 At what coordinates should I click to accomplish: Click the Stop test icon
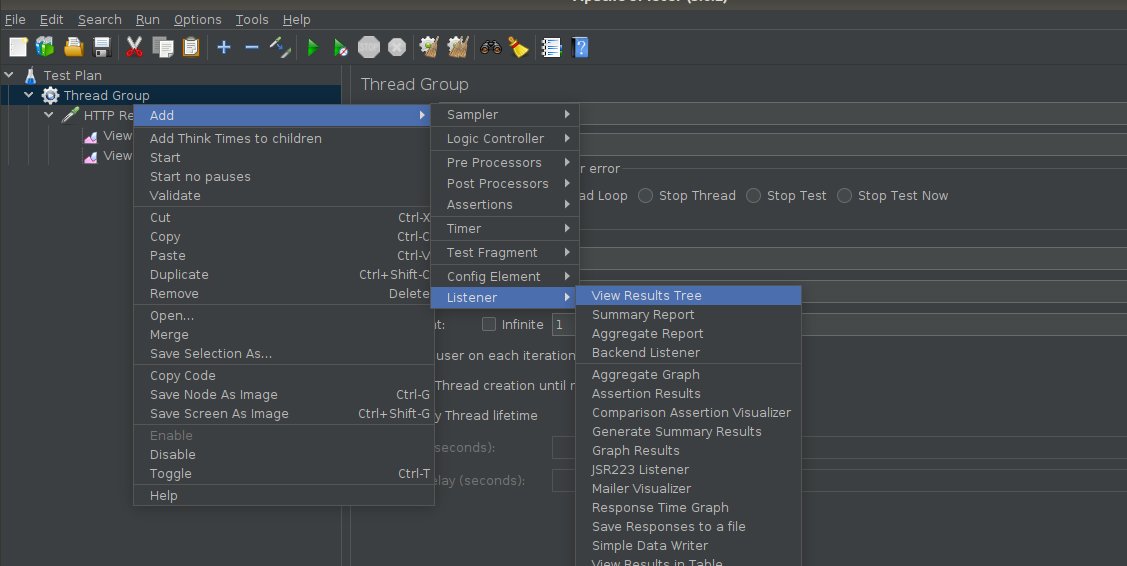point(369,47)
